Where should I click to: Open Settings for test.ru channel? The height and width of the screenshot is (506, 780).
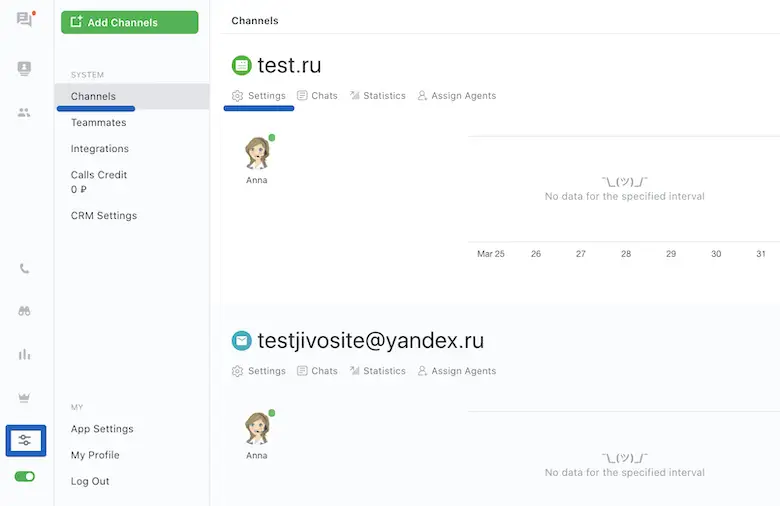point(259,96)
